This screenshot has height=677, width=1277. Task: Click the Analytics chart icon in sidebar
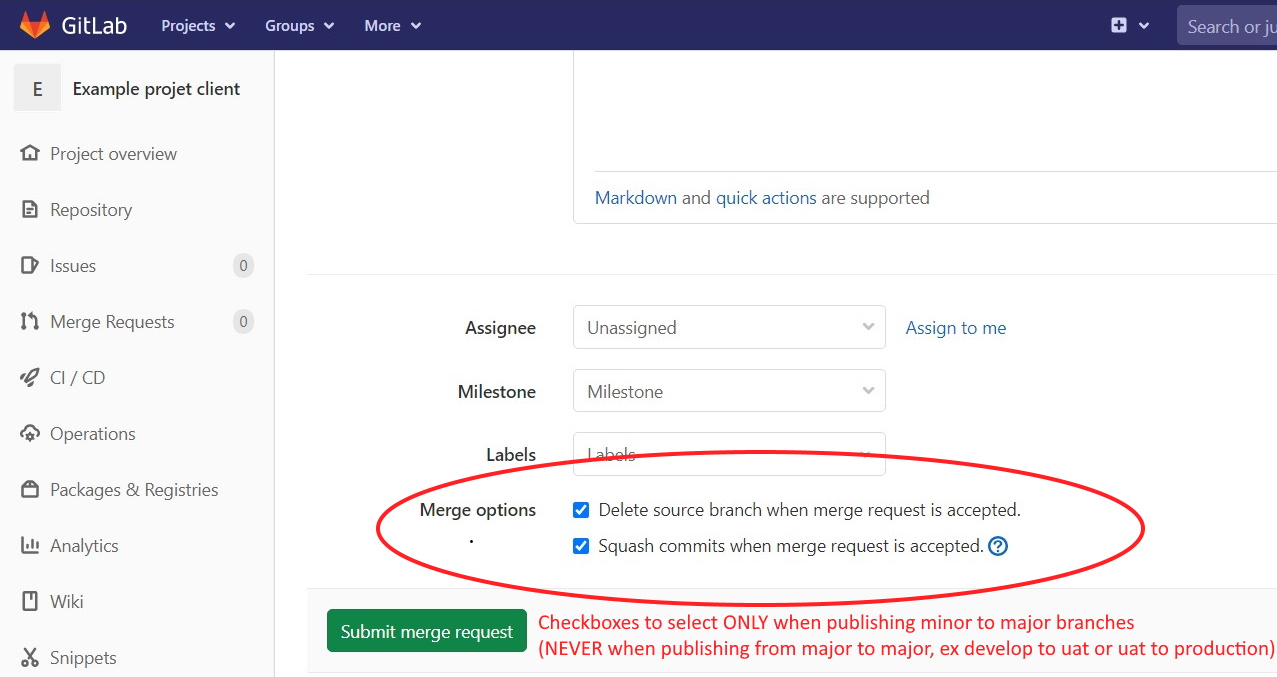pyautogui.click(x=30, y=545)
